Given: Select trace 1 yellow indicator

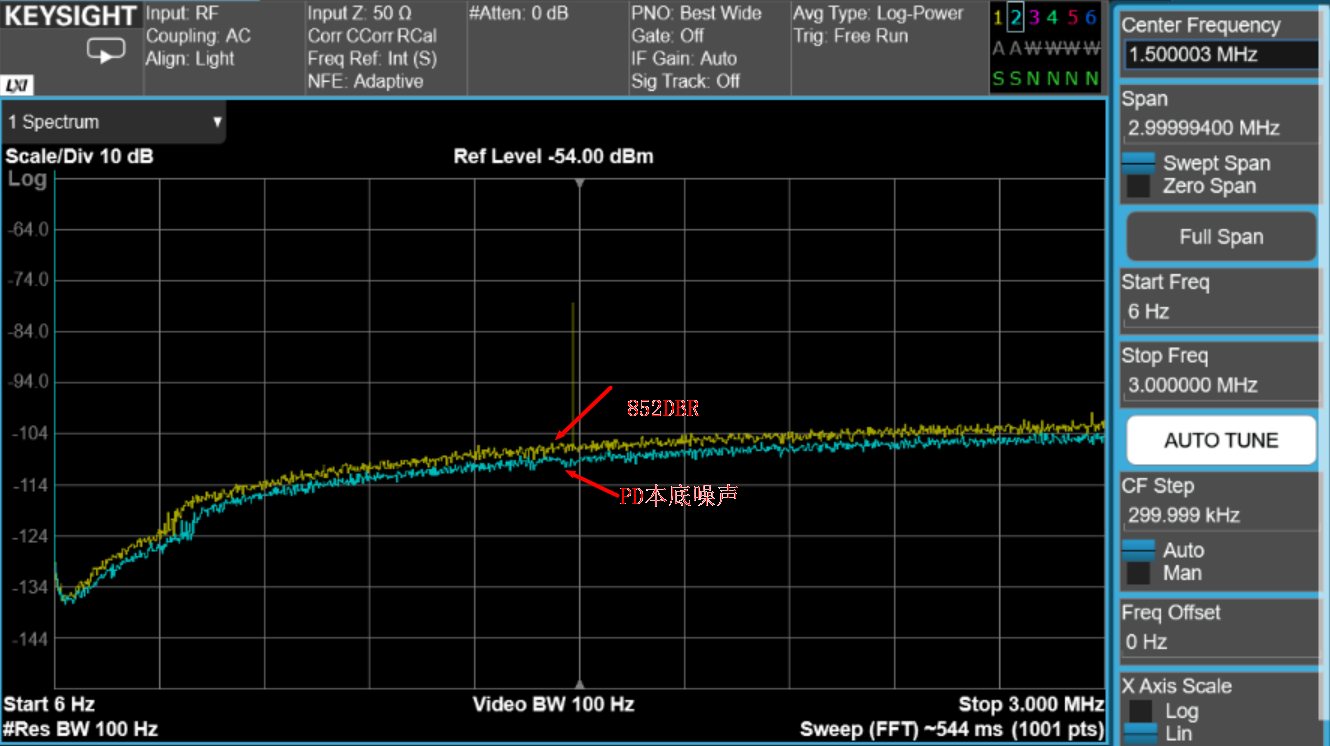Looking at the screenshot, I should (x=998, y=17).
